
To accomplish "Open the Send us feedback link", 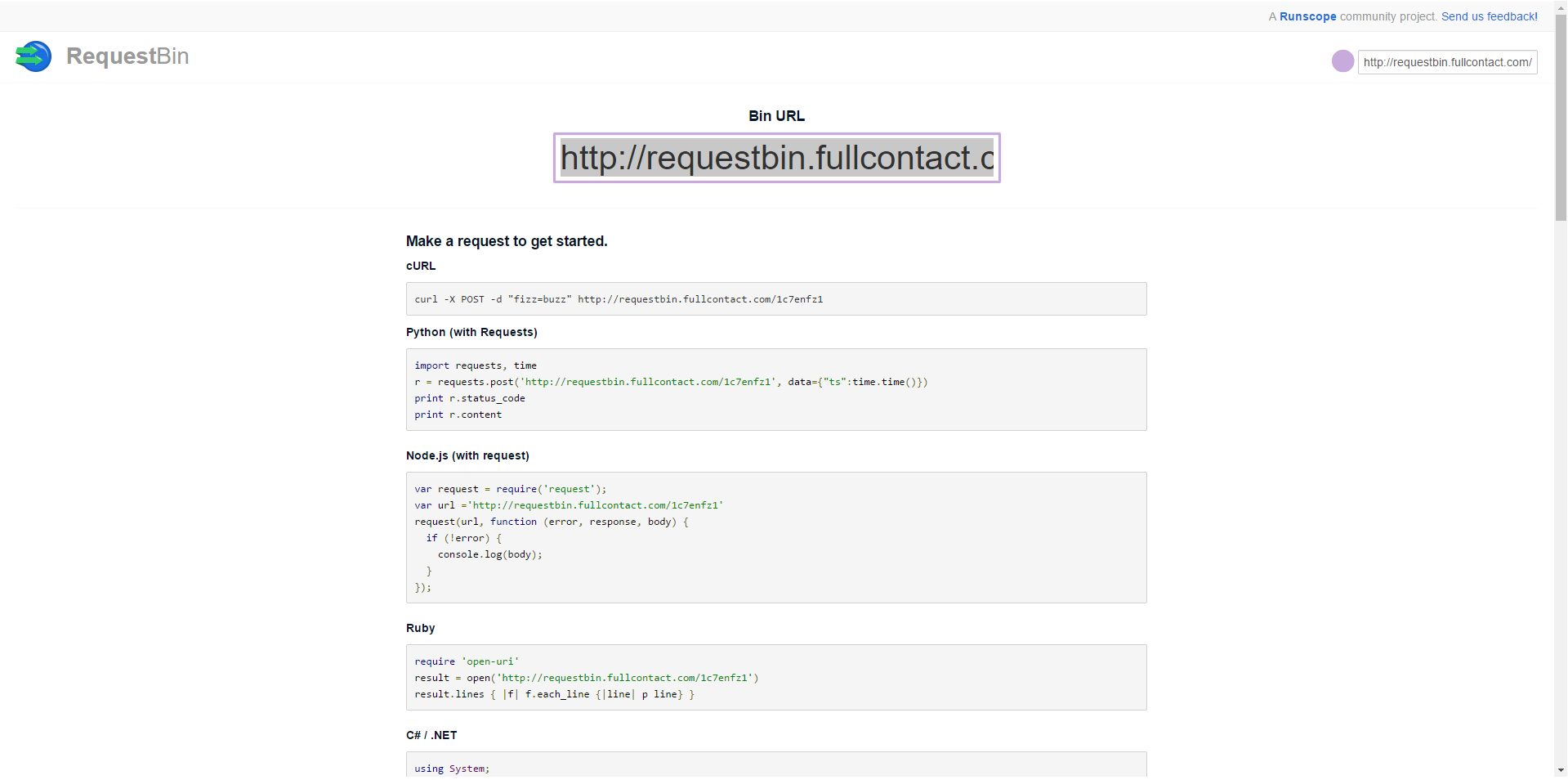I will coord(1489,16).
